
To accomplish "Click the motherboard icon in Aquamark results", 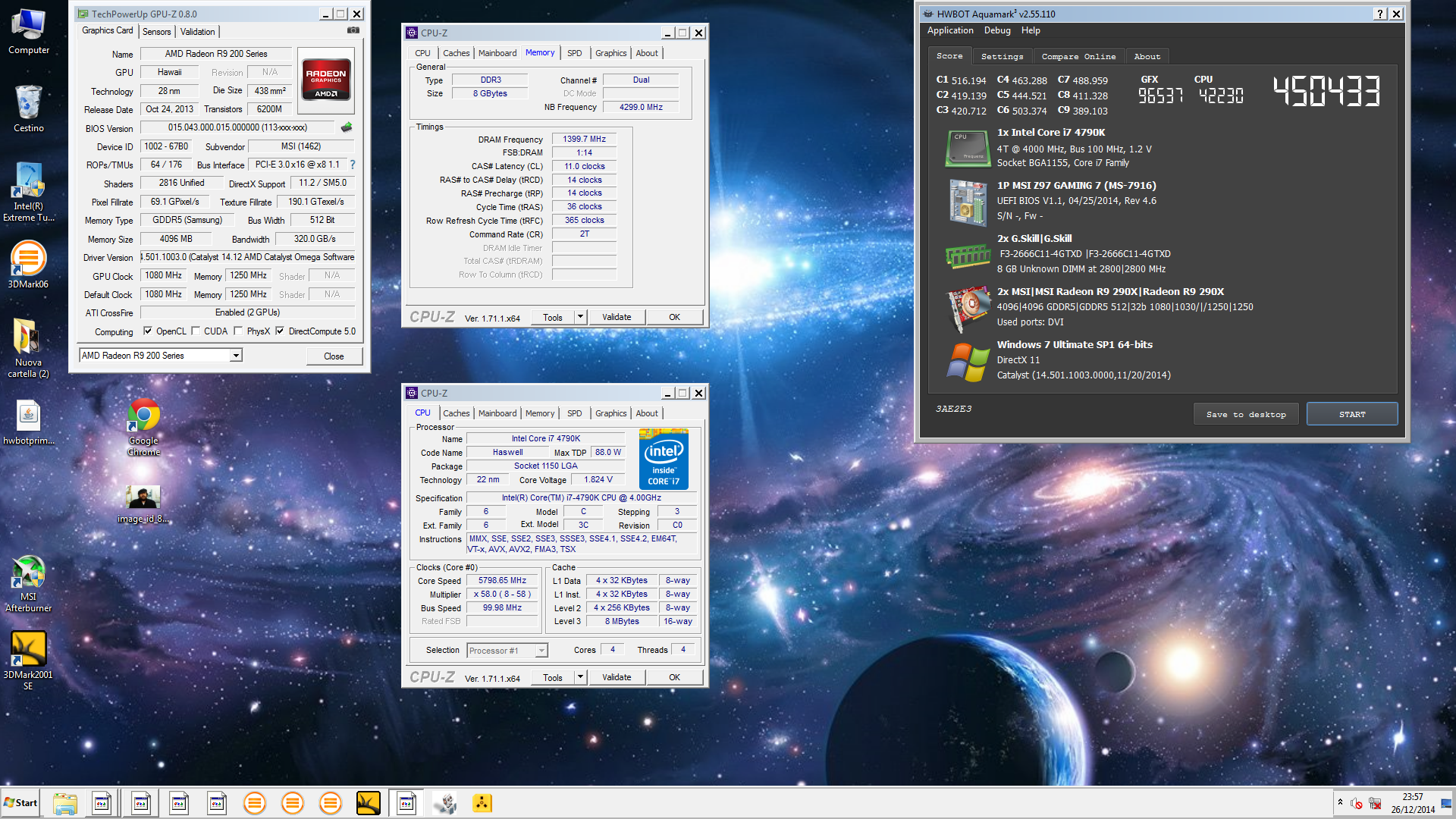I will pos(968,202).
